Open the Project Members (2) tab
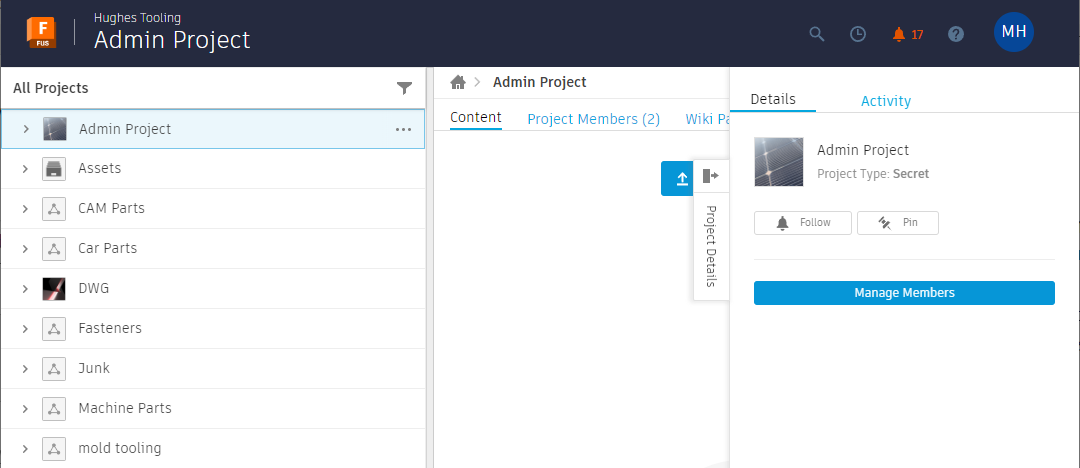The width and height of the screenshot is (1080, 468). pyautogui.click(x=593, y=119)
